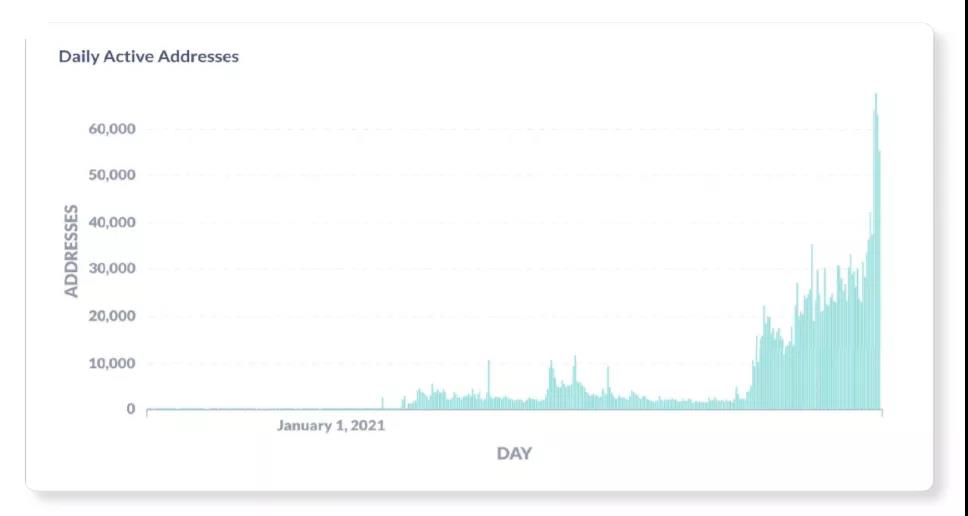Click the January 1, 2021 date label

pos(331,425)
